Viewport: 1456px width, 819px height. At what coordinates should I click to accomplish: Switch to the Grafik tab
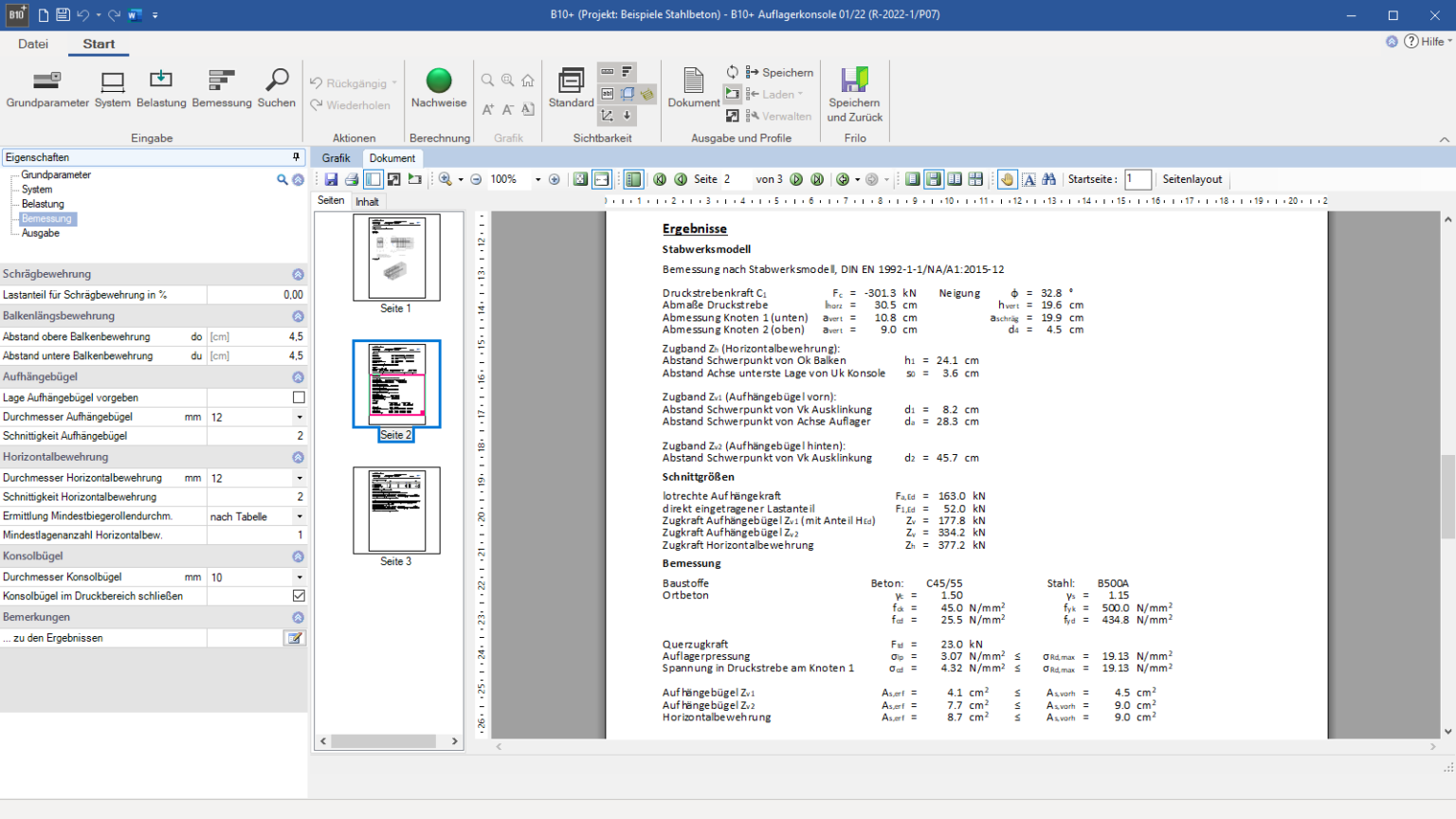coord(336,158)
